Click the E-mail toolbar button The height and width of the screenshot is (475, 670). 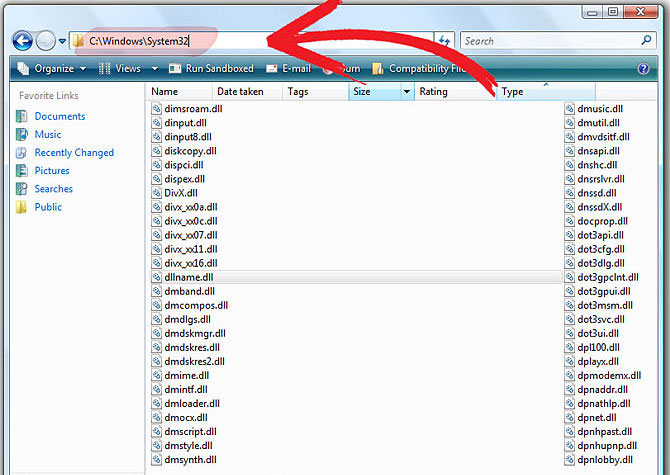tap(288, 68)
